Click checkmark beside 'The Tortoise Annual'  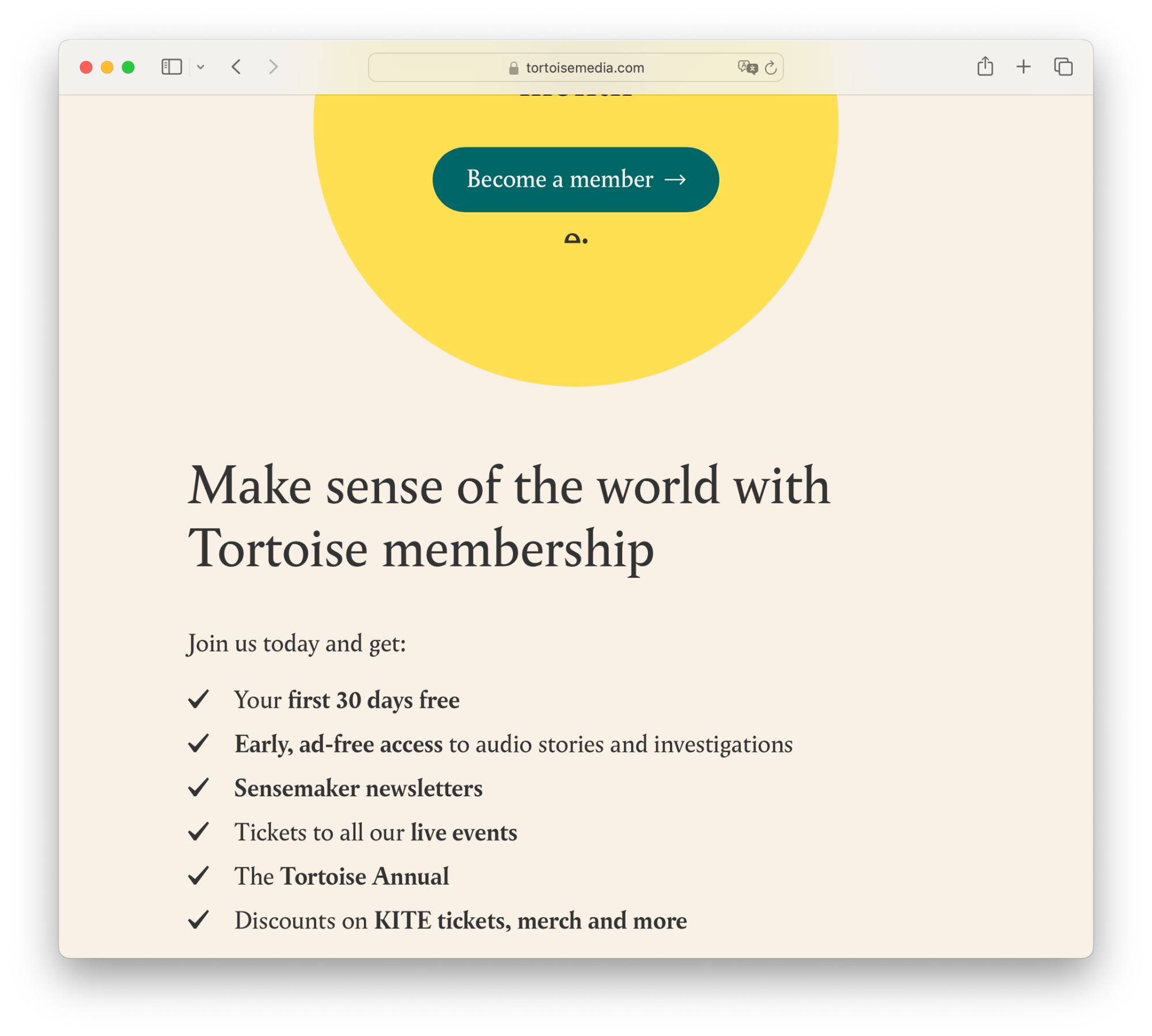click(x=199, y=876)
